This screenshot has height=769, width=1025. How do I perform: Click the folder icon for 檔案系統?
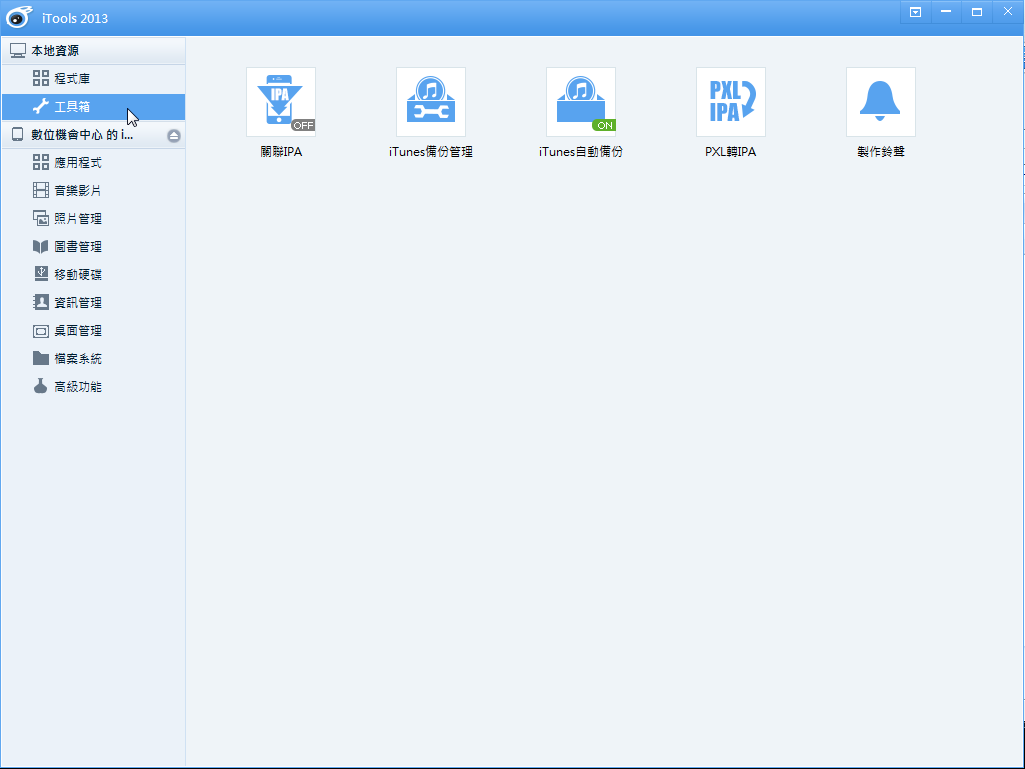coord(41,358)
